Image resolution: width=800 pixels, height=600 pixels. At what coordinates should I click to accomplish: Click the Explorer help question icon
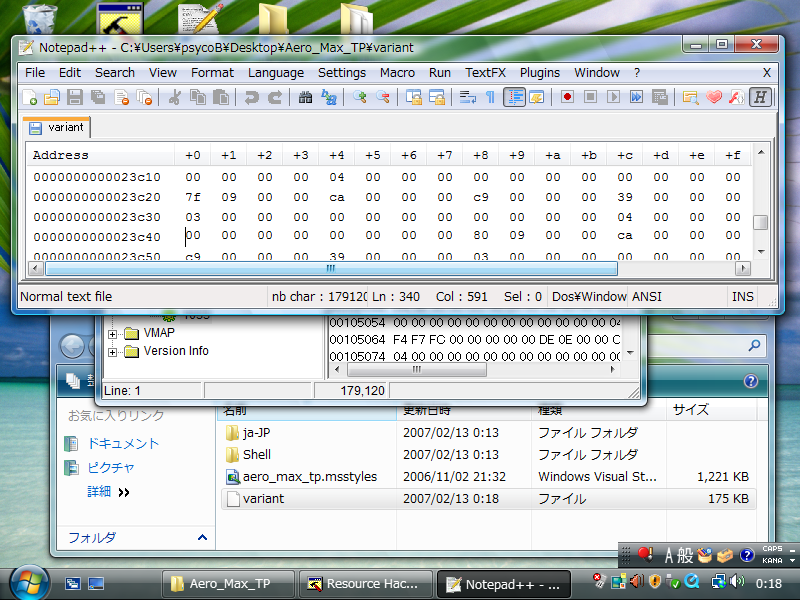pos(751,381)
